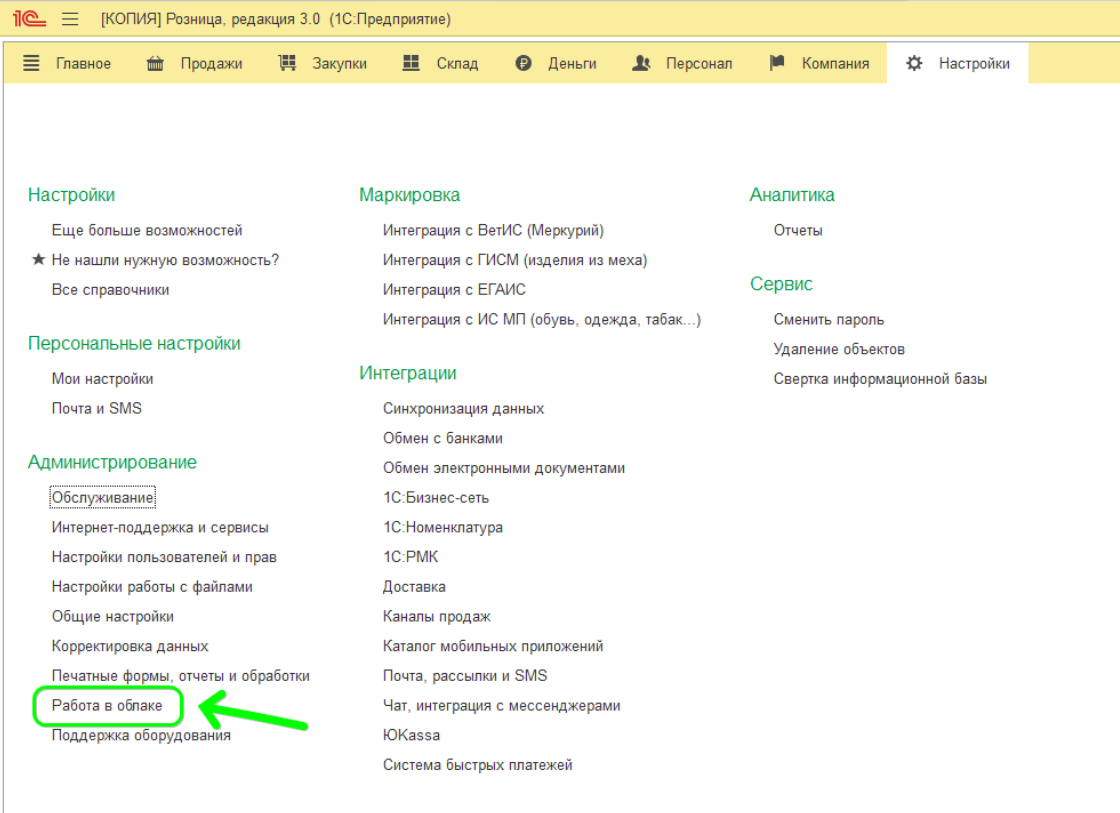Viewport: 1120px width, 813px height.
Task: Click the Продажи basket icon
Action: click(155, 64)
